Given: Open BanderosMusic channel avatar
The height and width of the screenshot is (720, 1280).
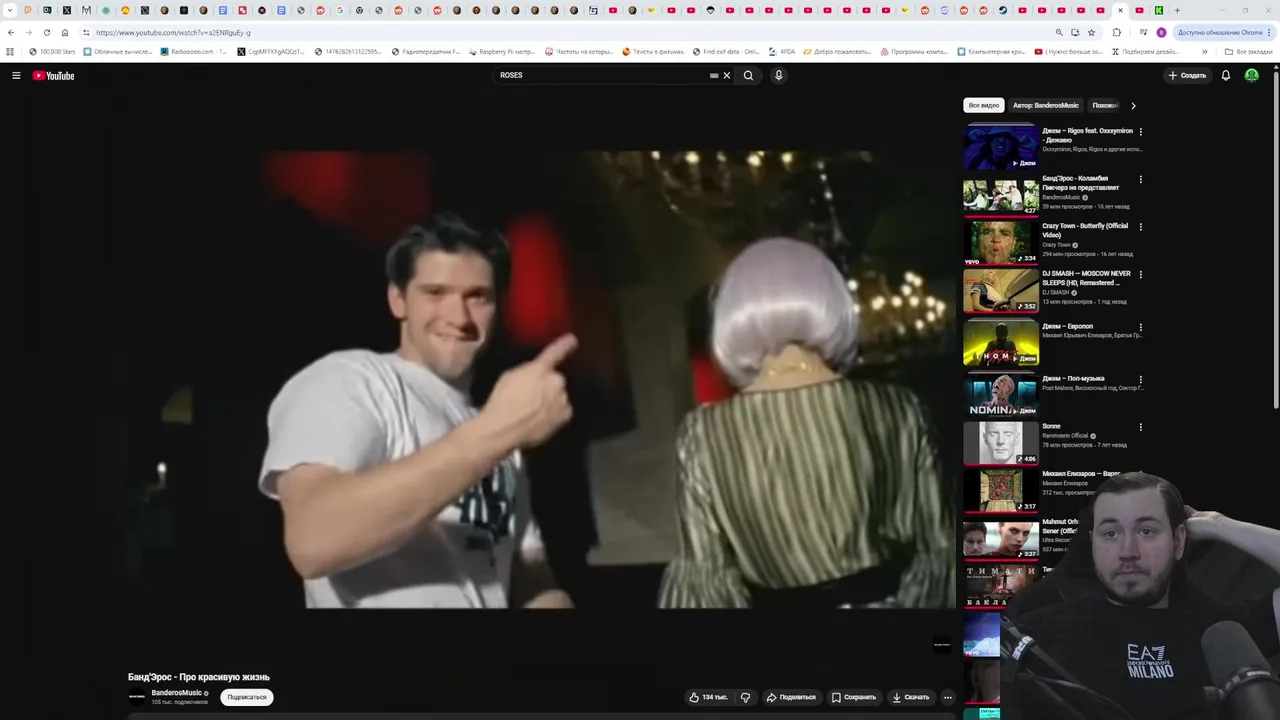Looking at the screenshot, I should [x=137, y=697].
